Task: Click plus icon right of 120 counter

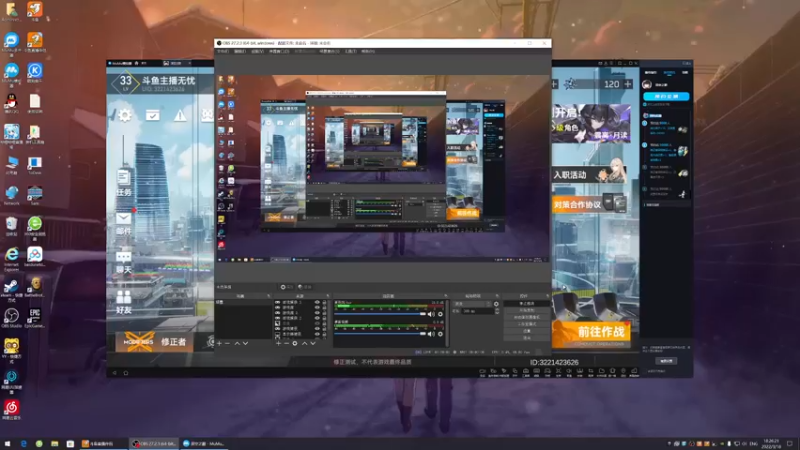Action: 628,84
